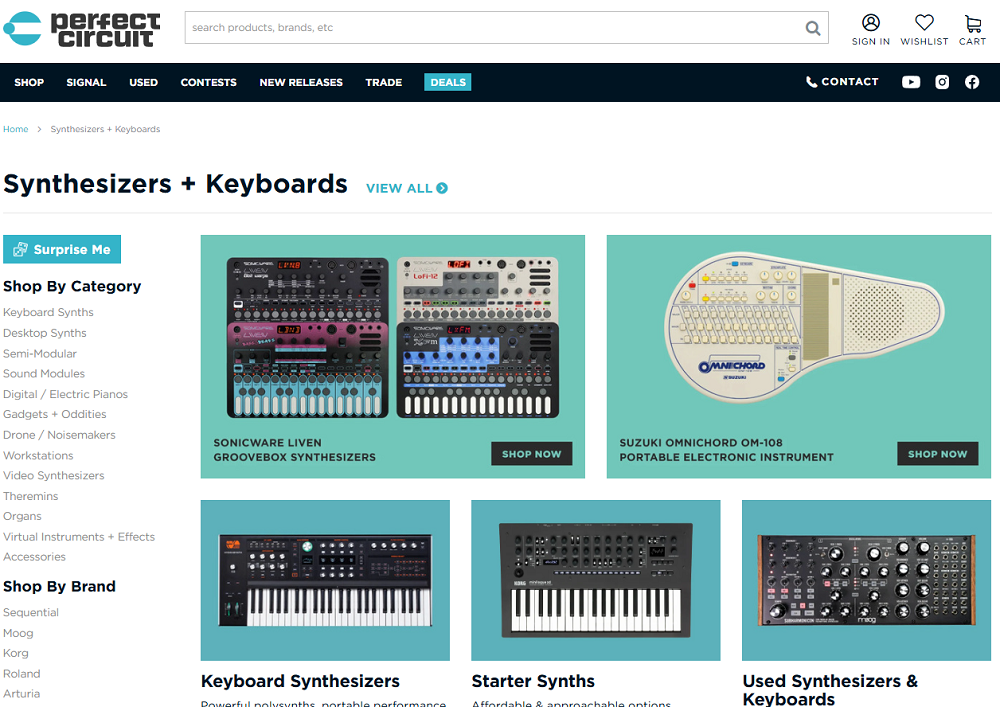Open the Keyboard Synthesizers thumbnail image
The image size is (1000, 707).
click(325, 580)
